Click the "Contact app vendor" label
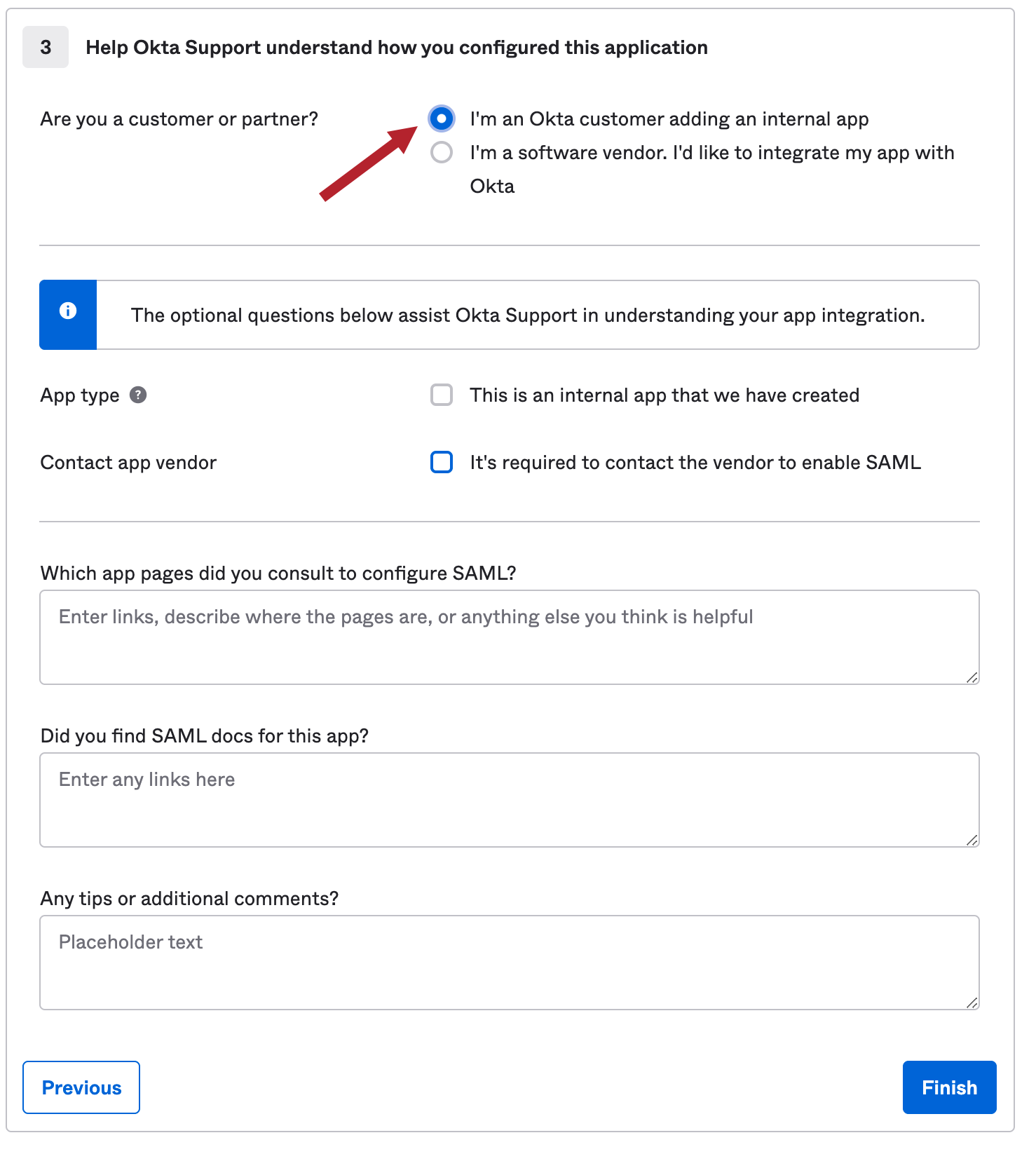The height and width of the screenshot is (1154, 1036). point(128,463)
